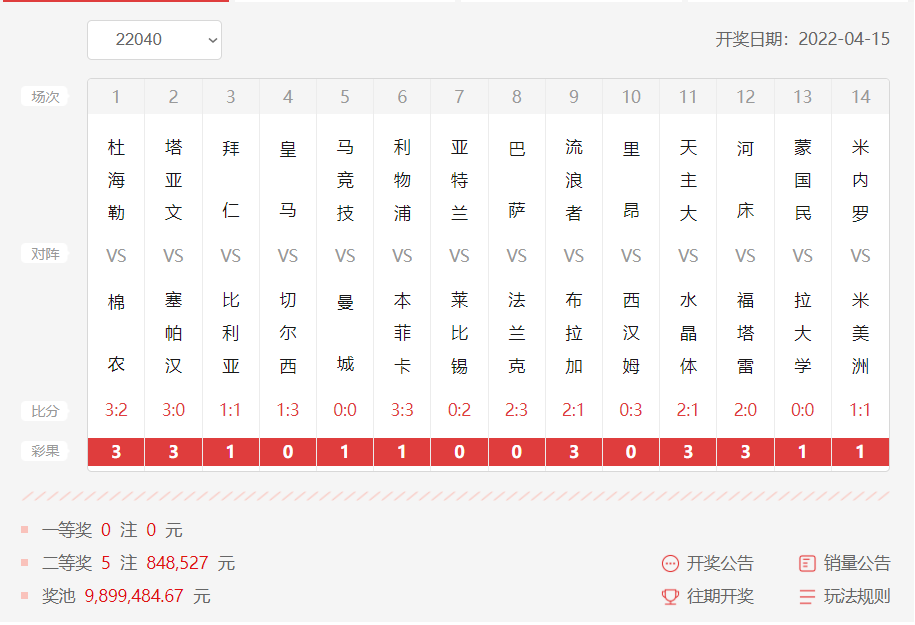Click the document icon next to 销量公告
Image resolution: width=915 pixels, height=625 pixels.
click(807, 564)
